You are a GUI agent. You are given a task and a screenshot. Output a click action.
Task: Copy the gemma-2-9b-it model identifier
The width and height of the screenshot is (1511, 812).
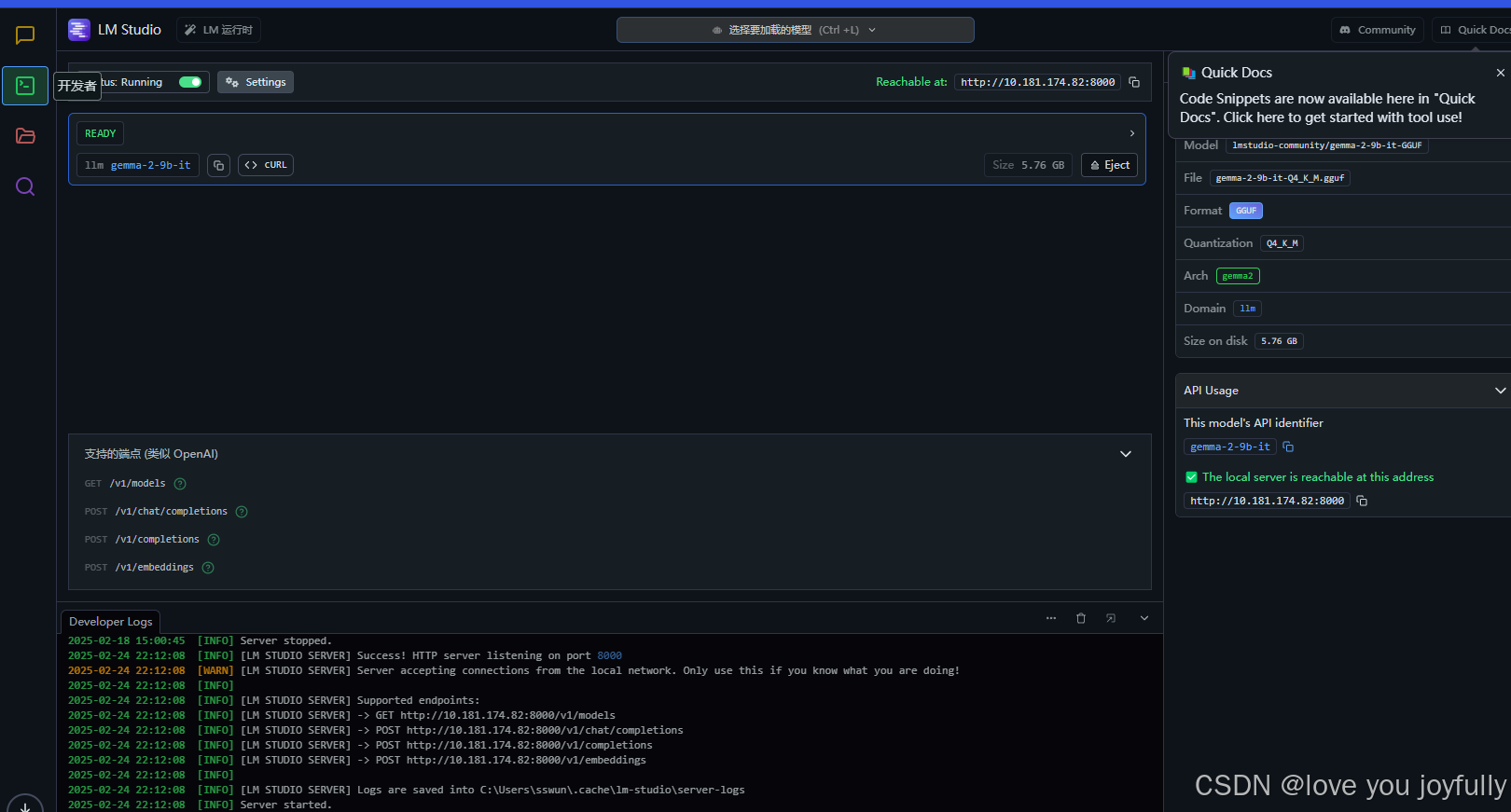coord(218,165)
